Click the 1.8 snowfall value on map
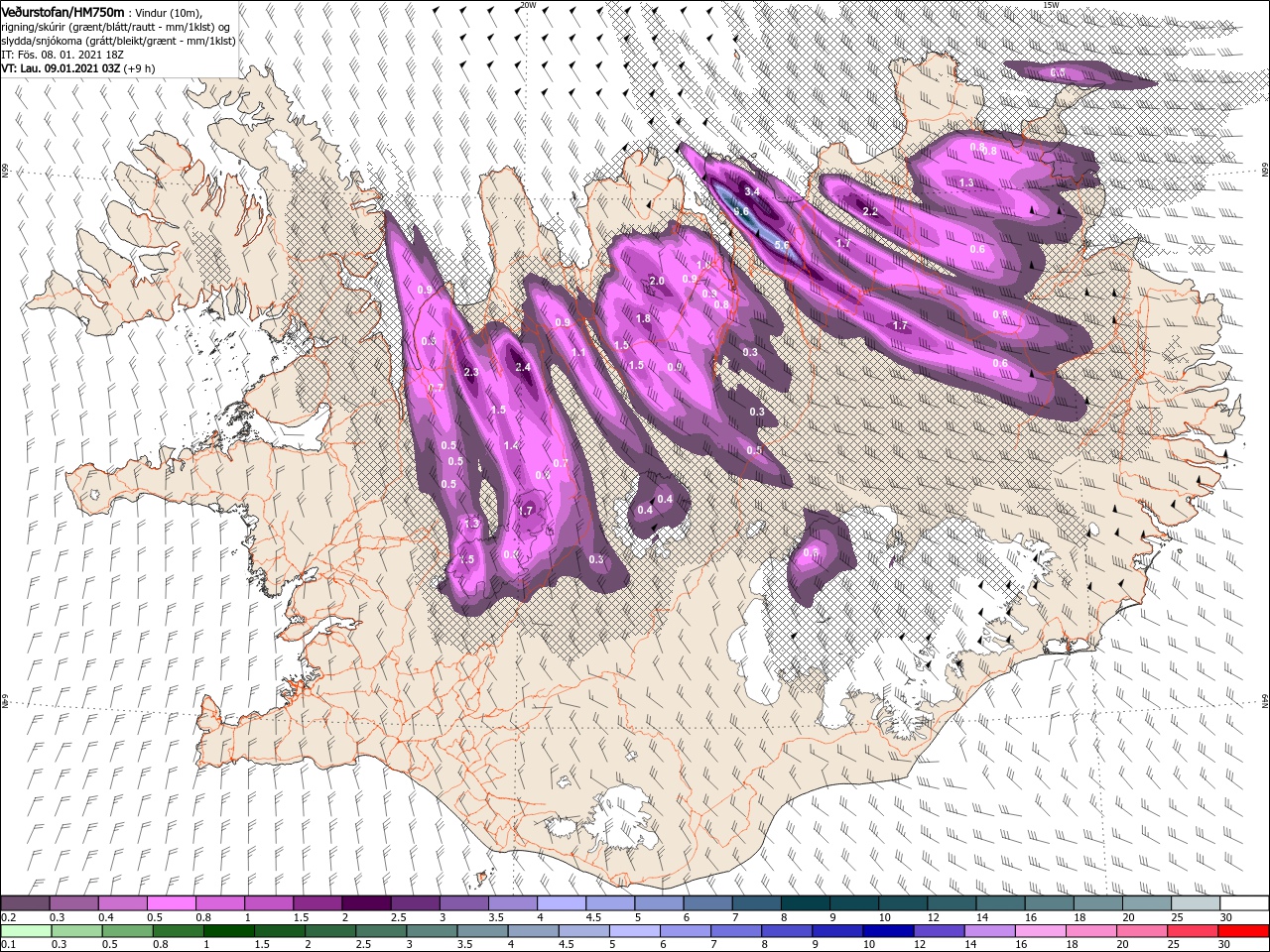The height and width of the screenshot is (952, 1270). pos(643,319)
